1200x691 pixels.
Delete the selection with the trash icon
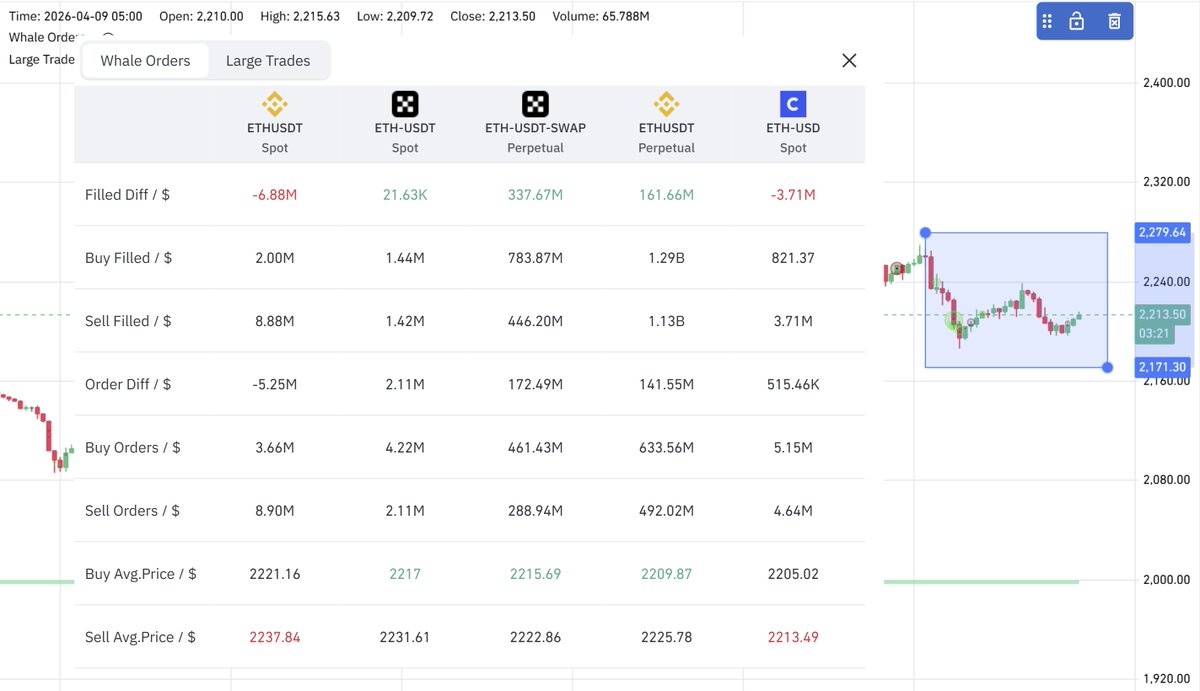click(1114, 21)
